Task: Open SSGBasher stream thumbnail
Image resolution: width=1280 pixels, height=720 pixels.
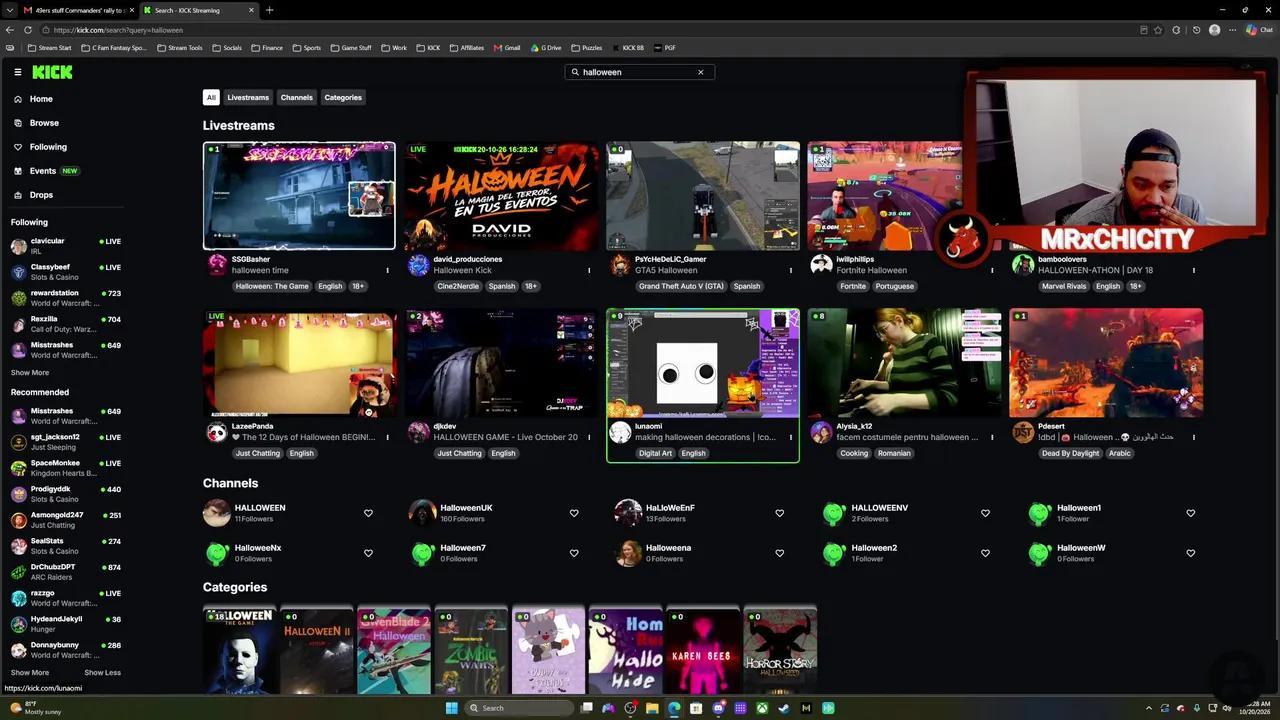Action: pos(299,195)
